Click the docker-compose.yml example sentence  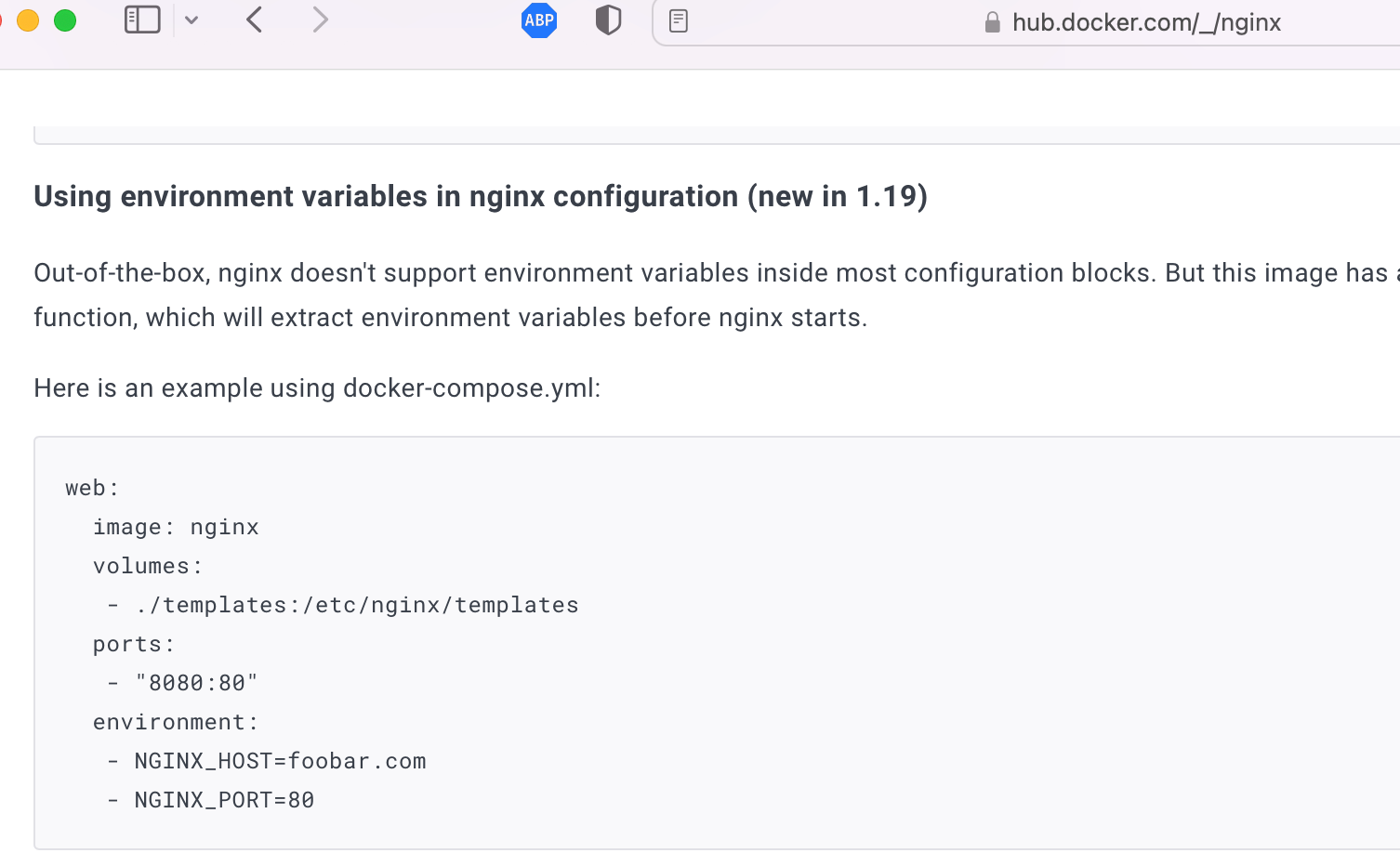pyautogui.click(x=317, y=387)
